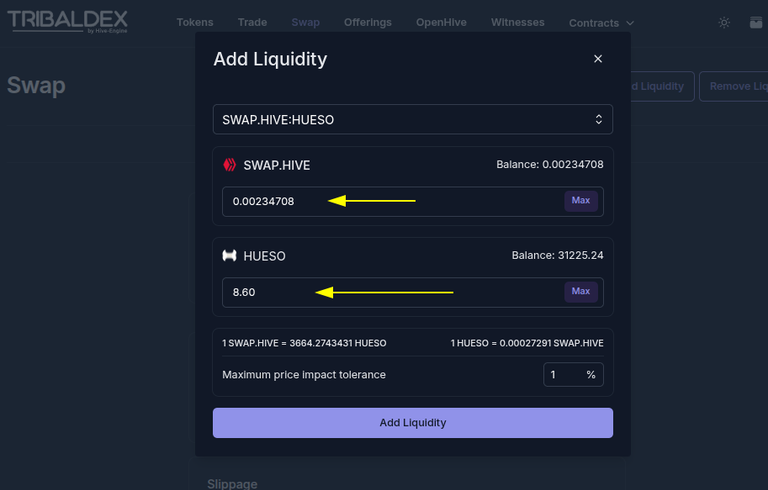Click the SWAP.HIVE token icon
The image size is (768, 490).
coord(229,165)
